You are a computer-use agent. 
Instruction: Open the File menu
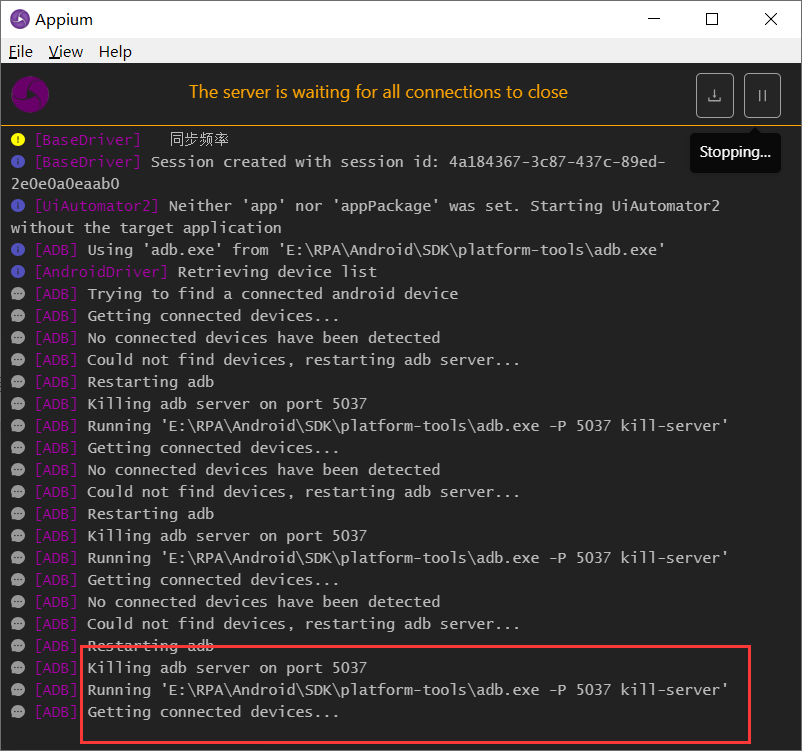(x=21, y=52)
